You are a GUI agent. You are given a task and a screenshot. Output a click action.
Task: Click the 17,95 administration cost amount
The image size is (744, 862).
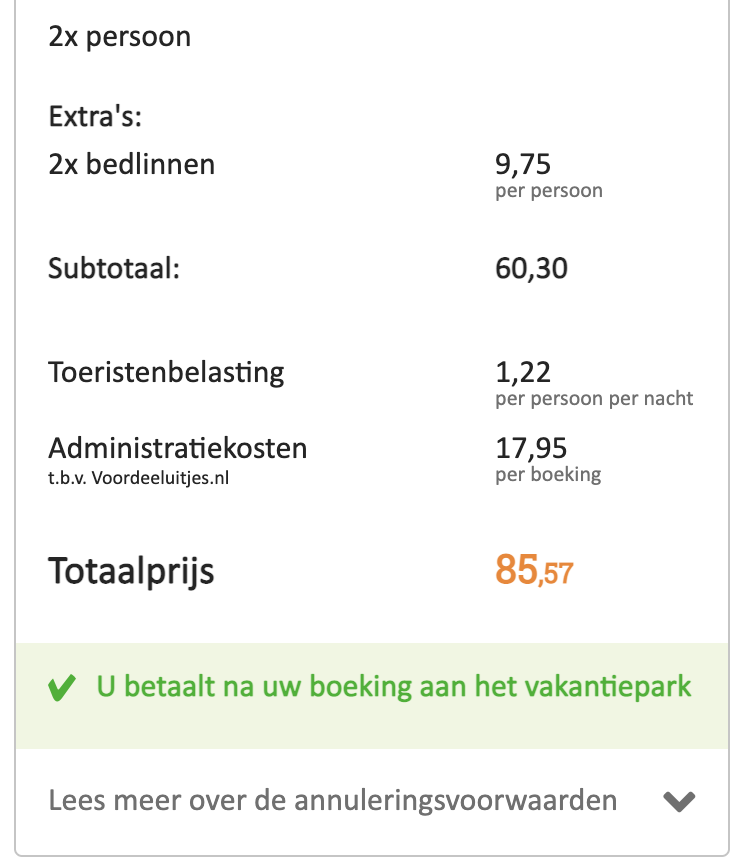[x=531, y=448]
